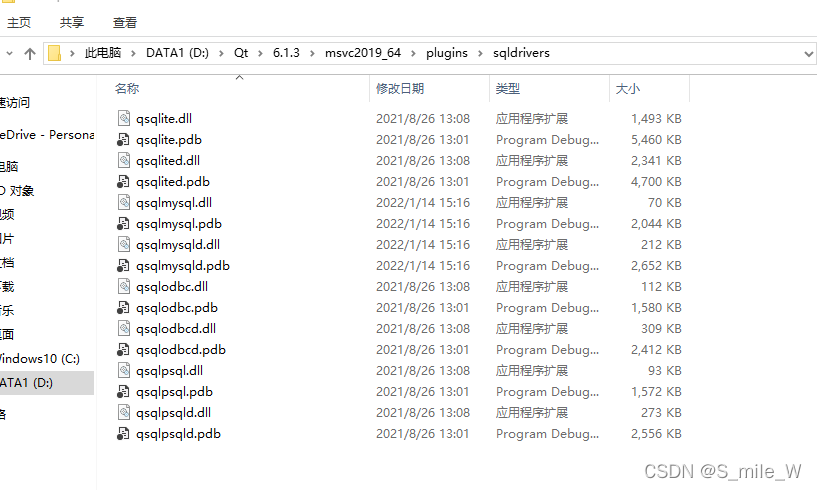Image resolution: width=817 pixels, height=490 pixels.
Task: Click sqldrivers in the address bar
Action: tap(521, 53)
